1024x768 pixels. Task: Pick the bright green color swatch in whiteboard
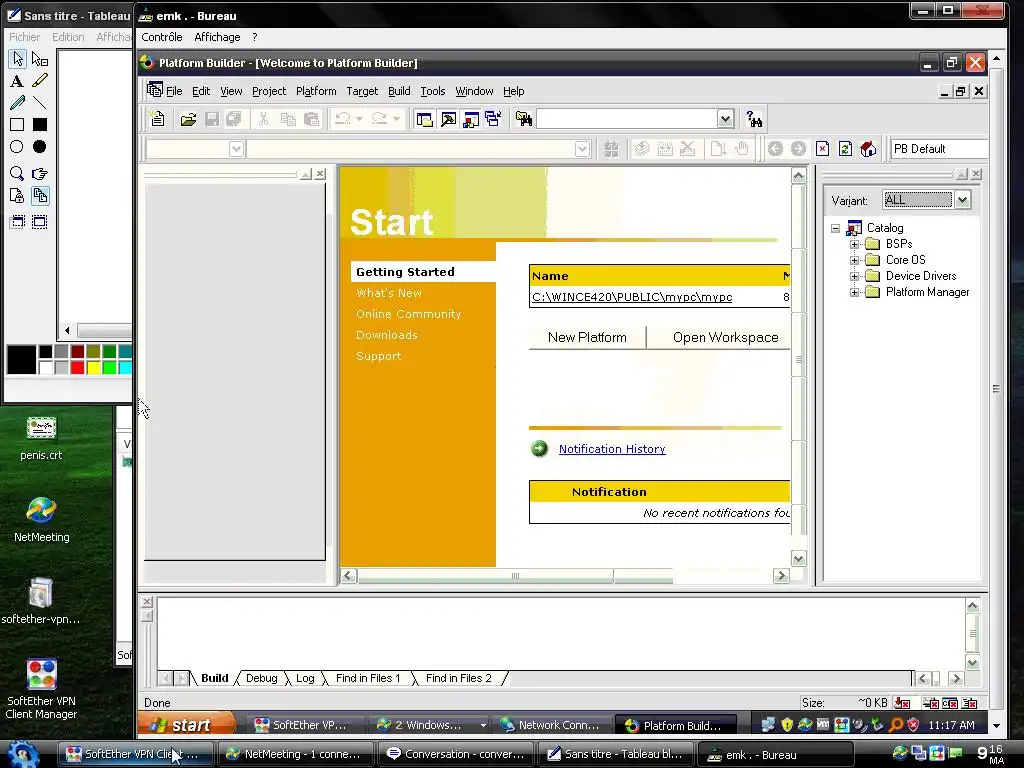[x=109, y=368]
